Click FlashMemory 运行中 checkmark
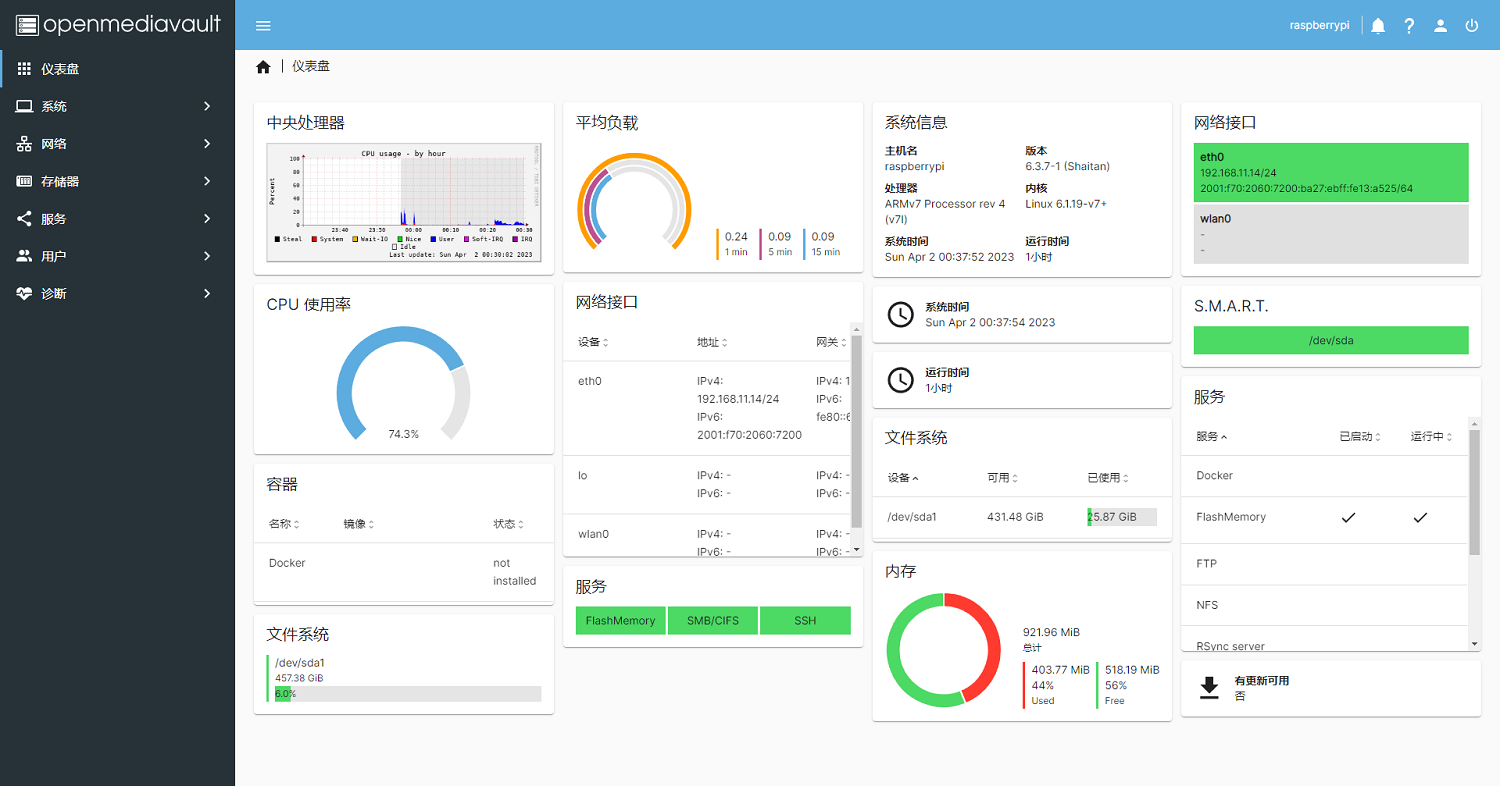 tap(1420, 518)
